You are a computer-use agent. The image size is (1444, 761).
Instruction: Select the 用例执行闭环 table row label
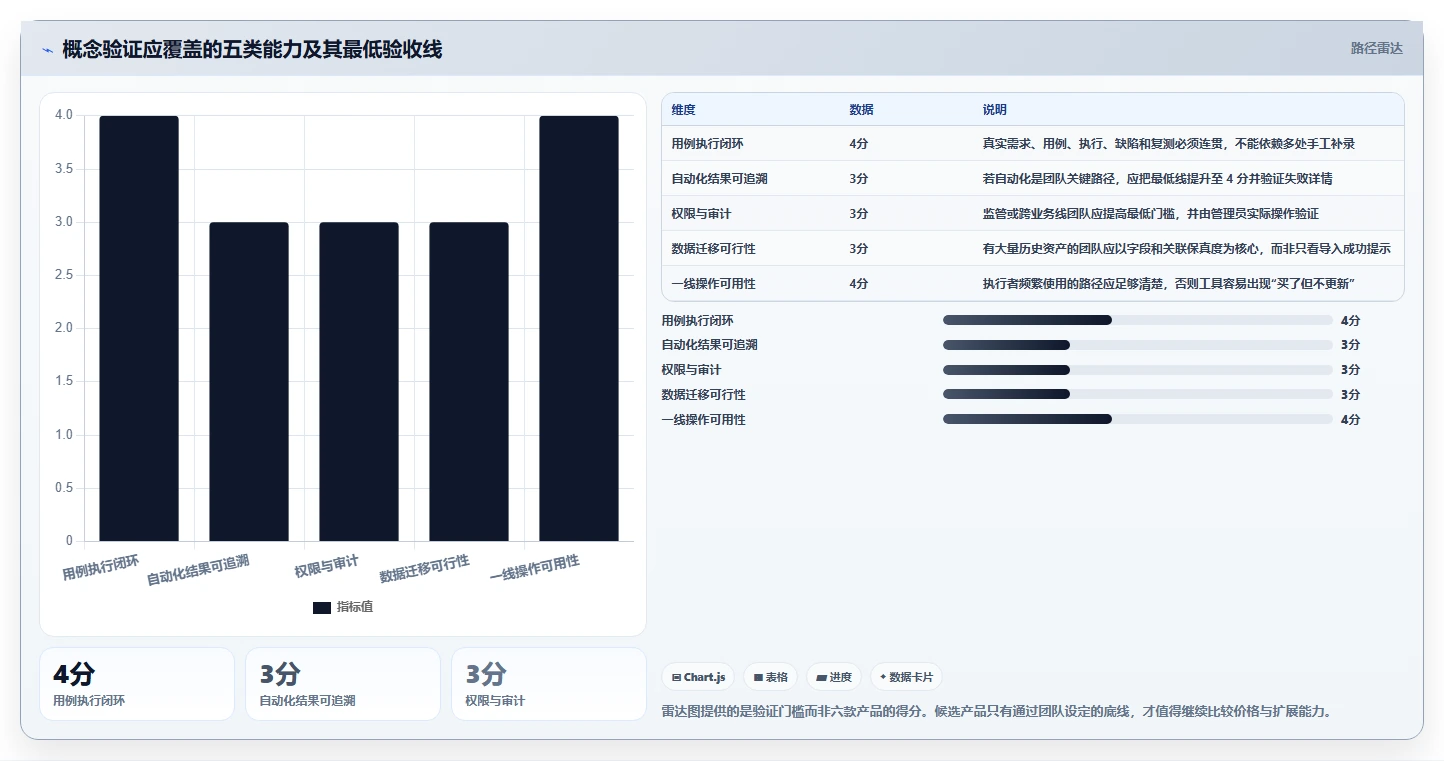(x=708, y=143)
